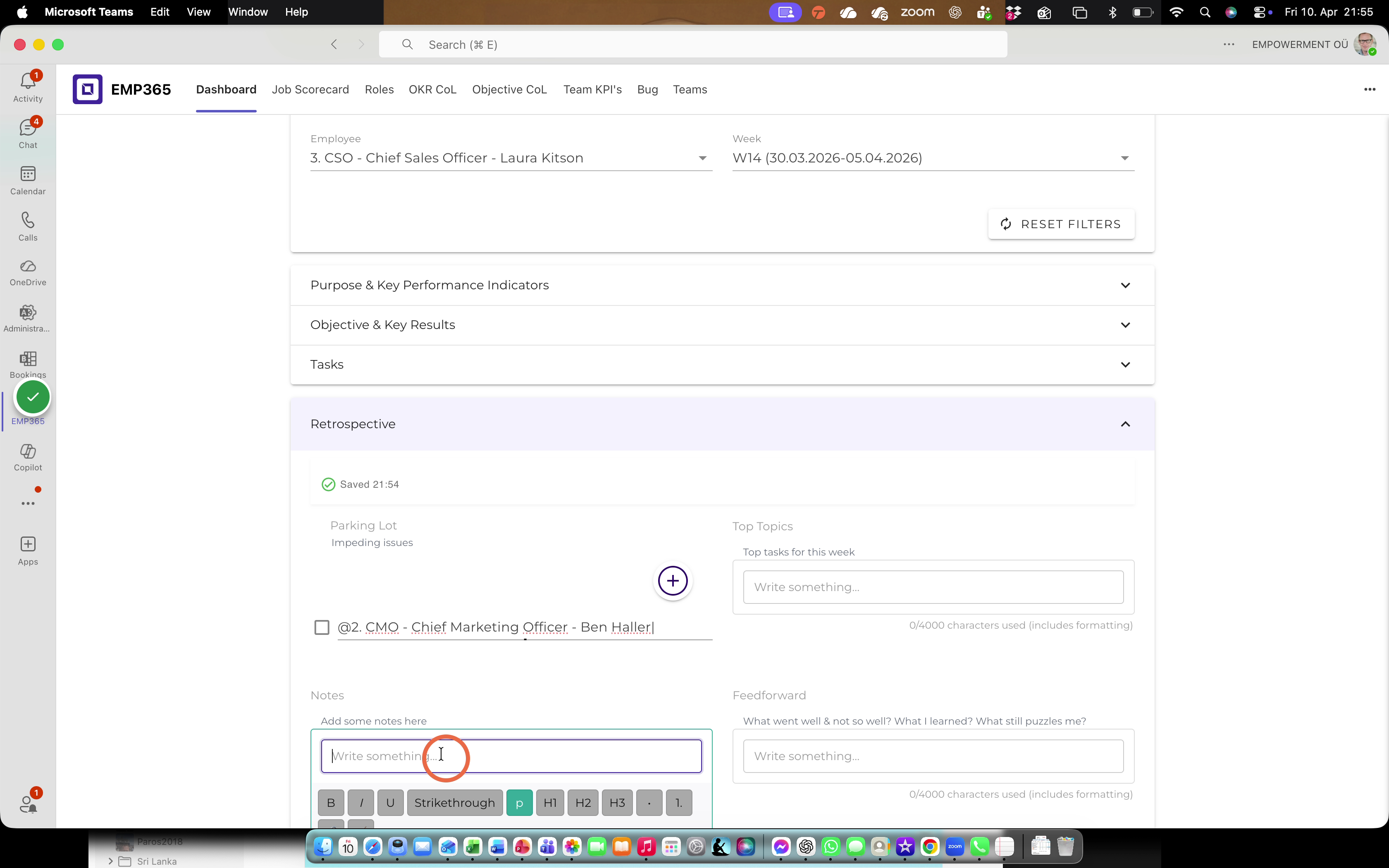
Task: Open more apps ellipsis in sidebar
Action: (x=28, y=503)
